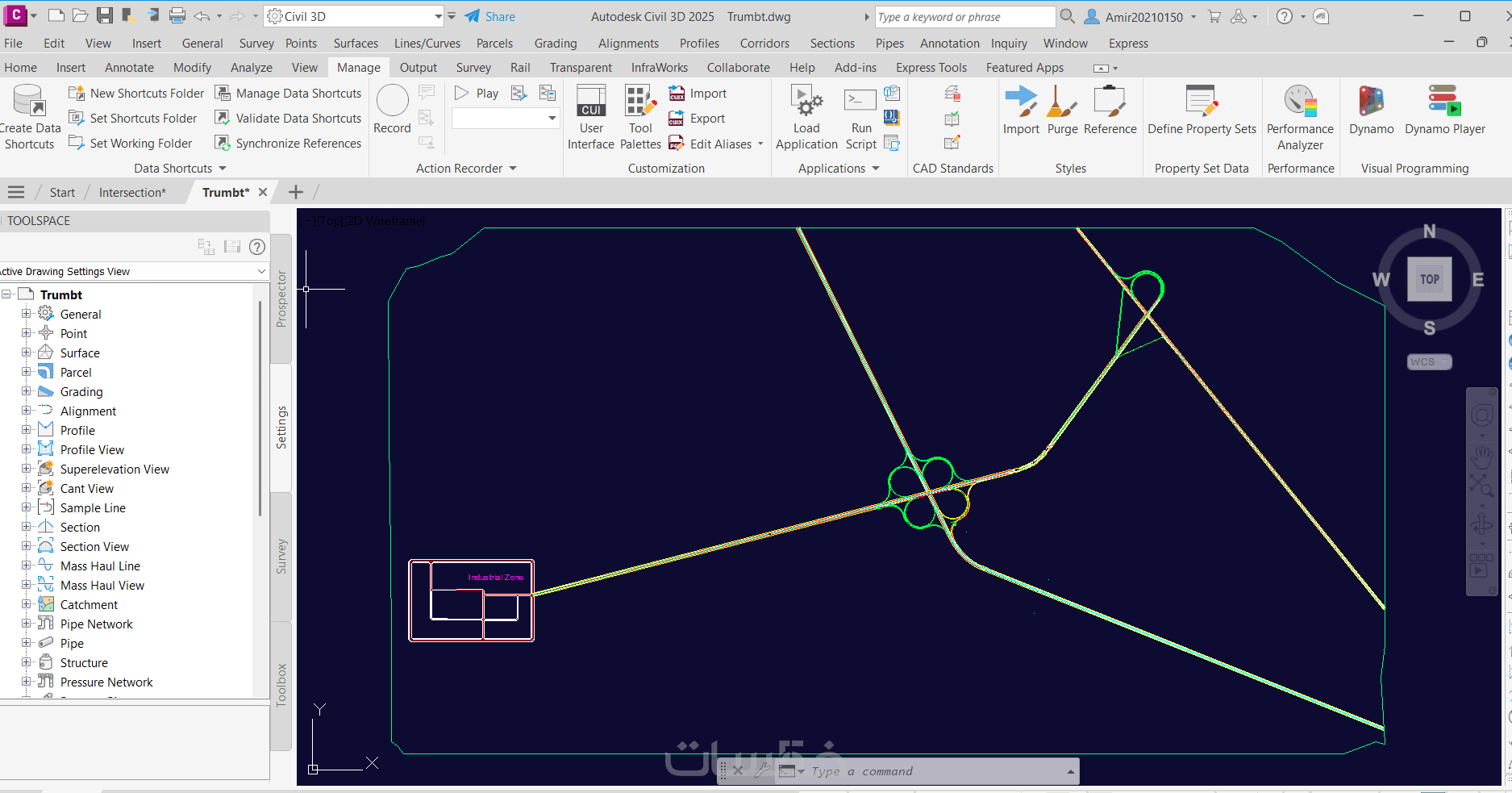
Task: Open Edit Aliases tool
Action: click(x=710, y=144)
